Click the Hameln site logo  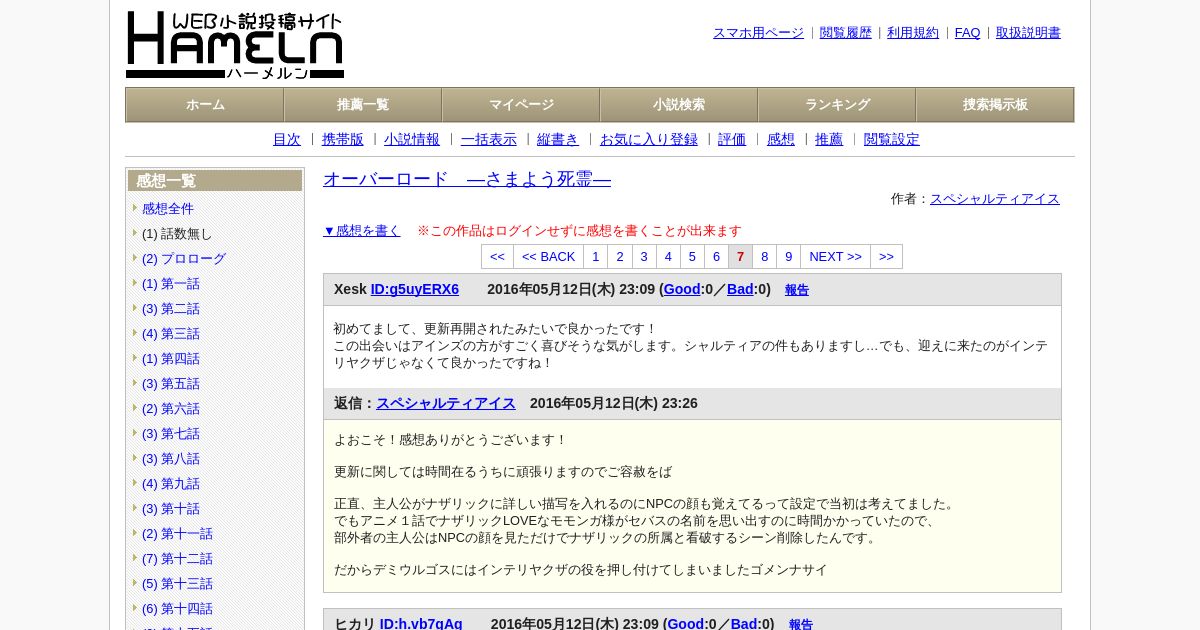tap(235, 45)
